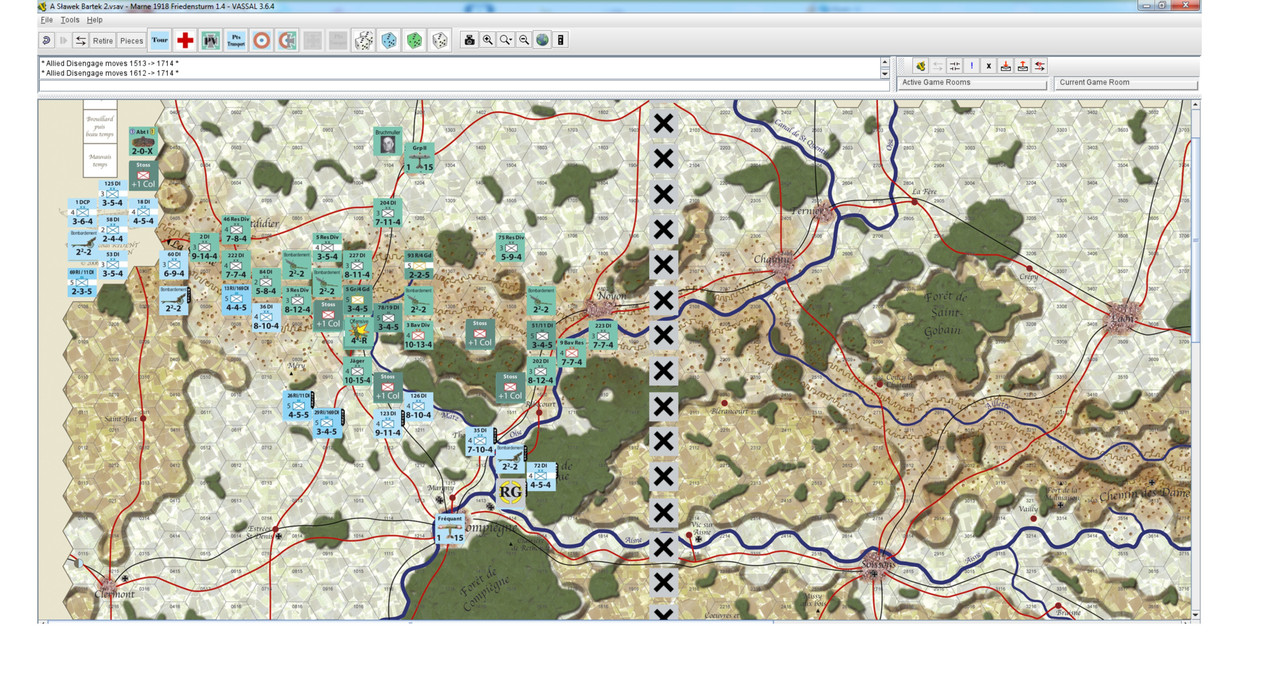The image size is (1280, 693).
Task: Select the Fréquant aircraft 1-15 counter
Action: pos(450,529)
